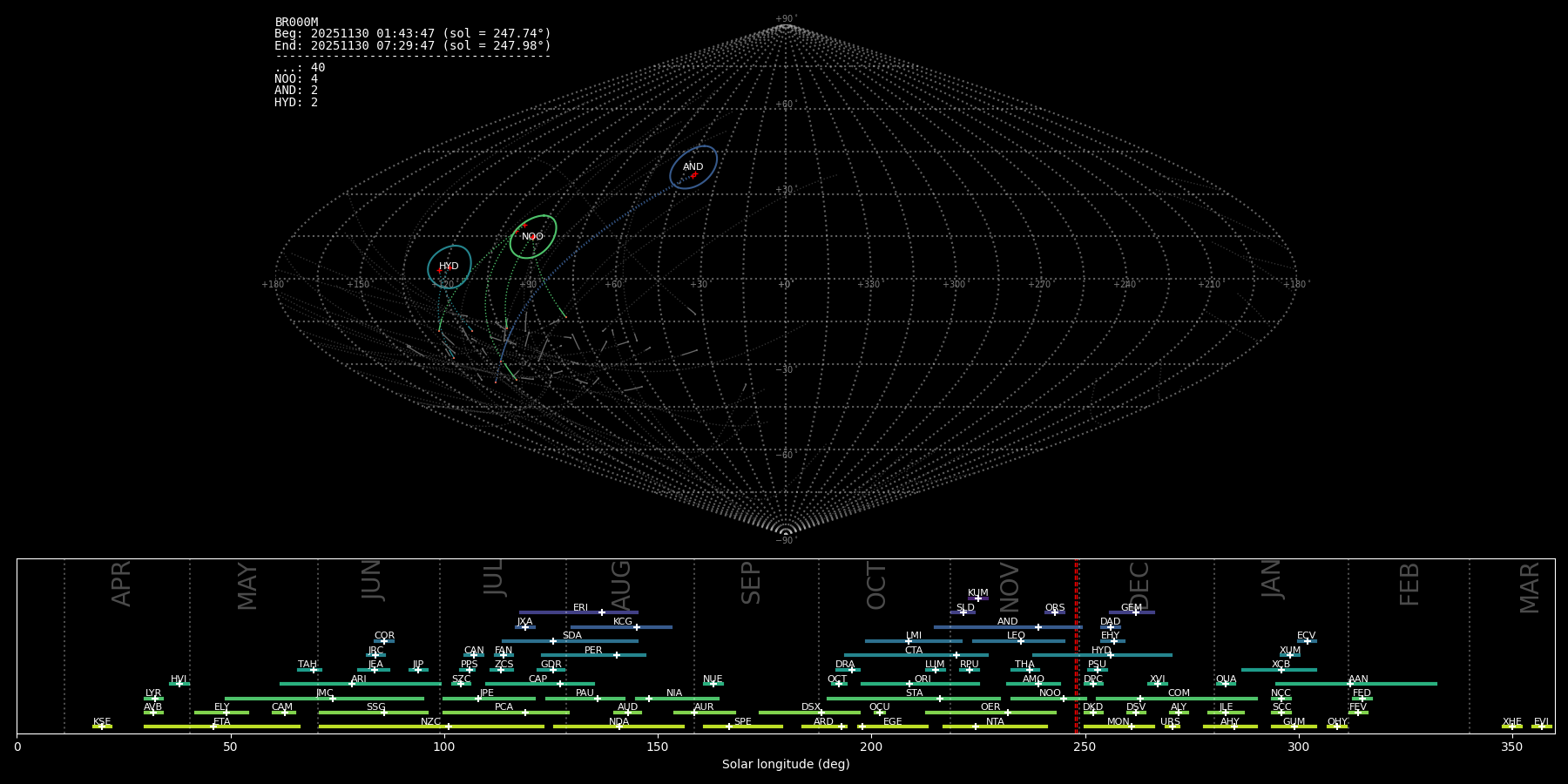Select the NOO radiant ellipse label
Viewport: 1568px width, 784px height.
coord(532,236)
